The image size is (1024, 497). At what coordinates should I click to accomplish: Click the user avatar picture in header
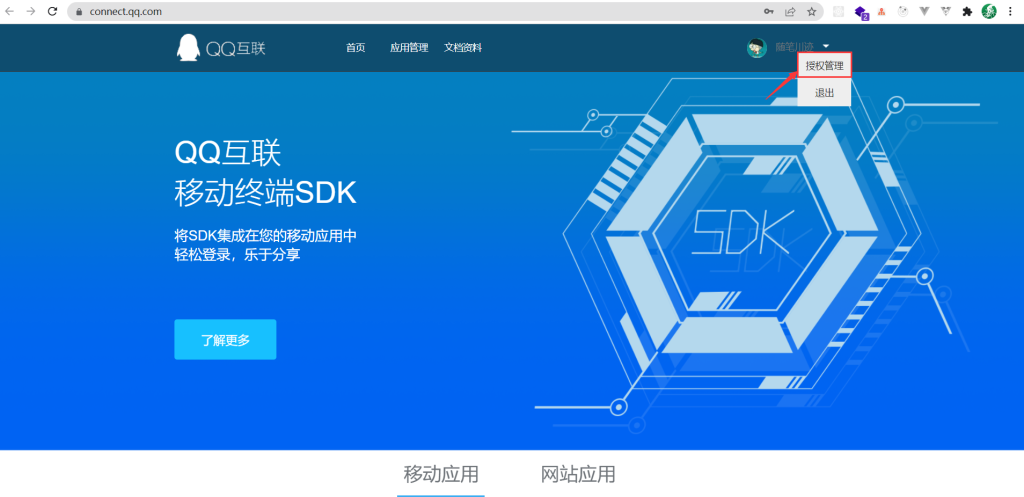point(757,48)
